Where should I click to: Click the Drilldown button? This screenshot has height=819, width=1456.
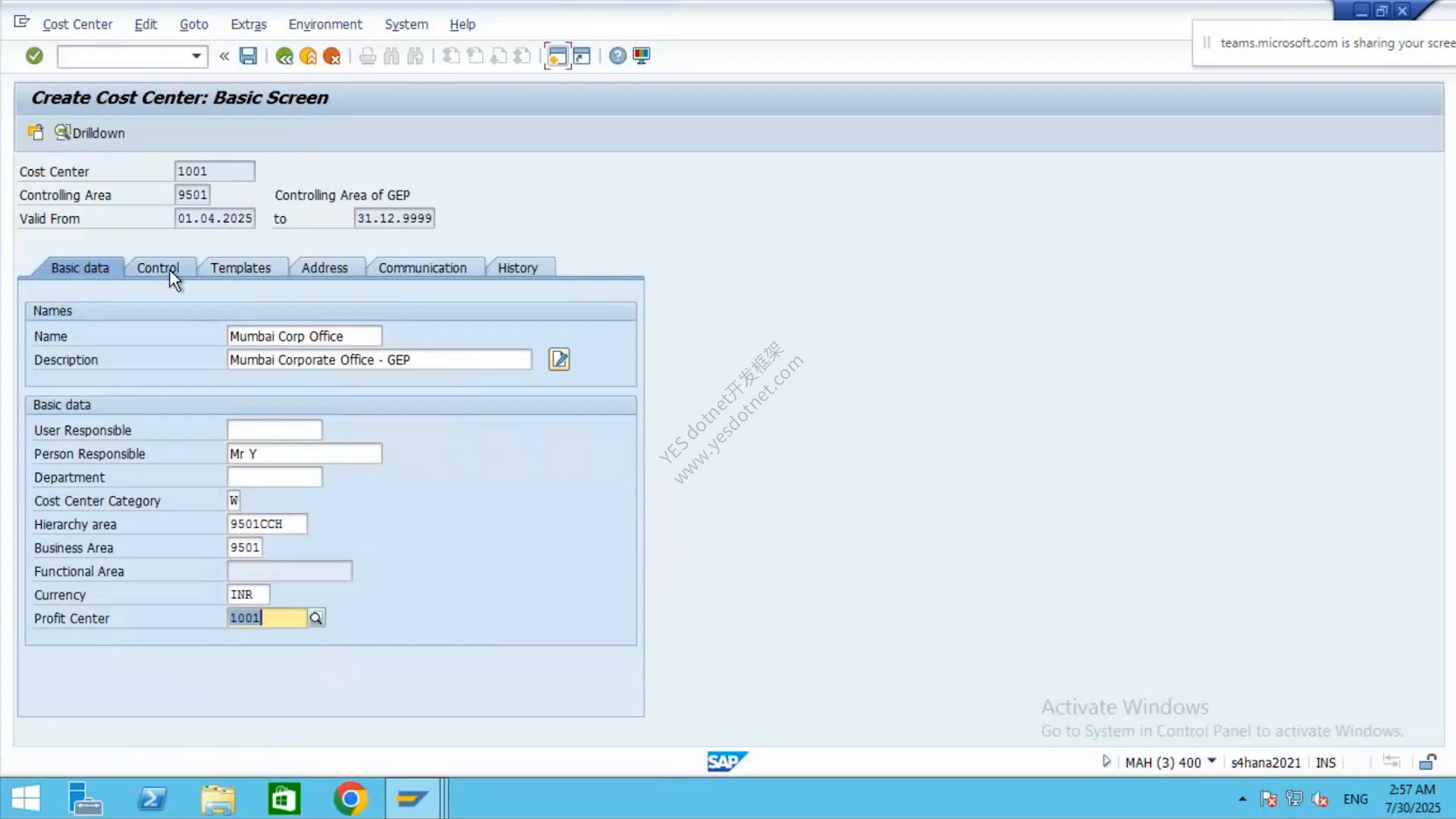[89, 133]
